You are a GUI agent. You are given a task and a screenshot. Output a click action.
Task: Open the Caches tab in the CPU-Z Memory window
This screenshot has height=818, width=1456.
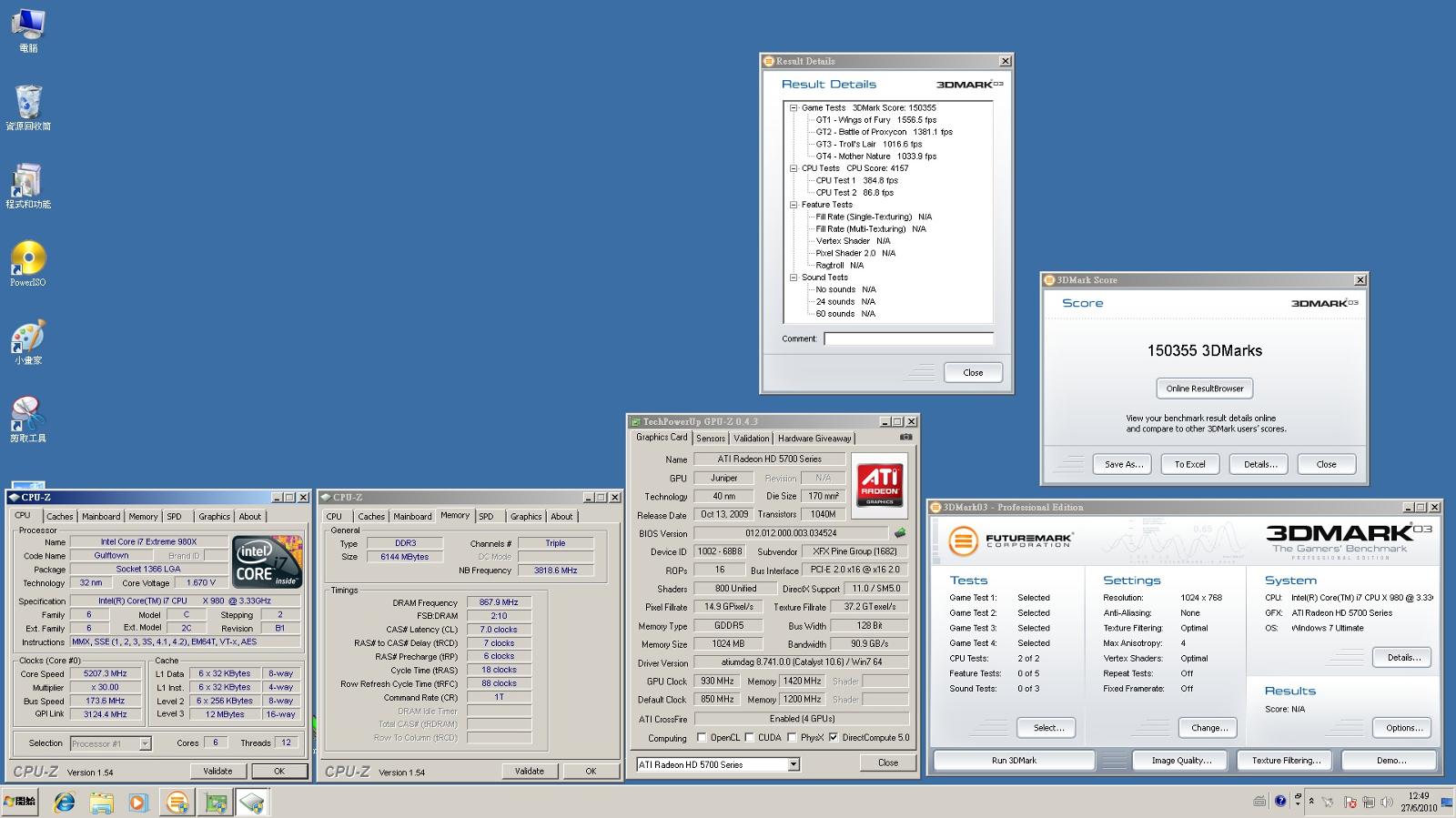pos(371,517)
